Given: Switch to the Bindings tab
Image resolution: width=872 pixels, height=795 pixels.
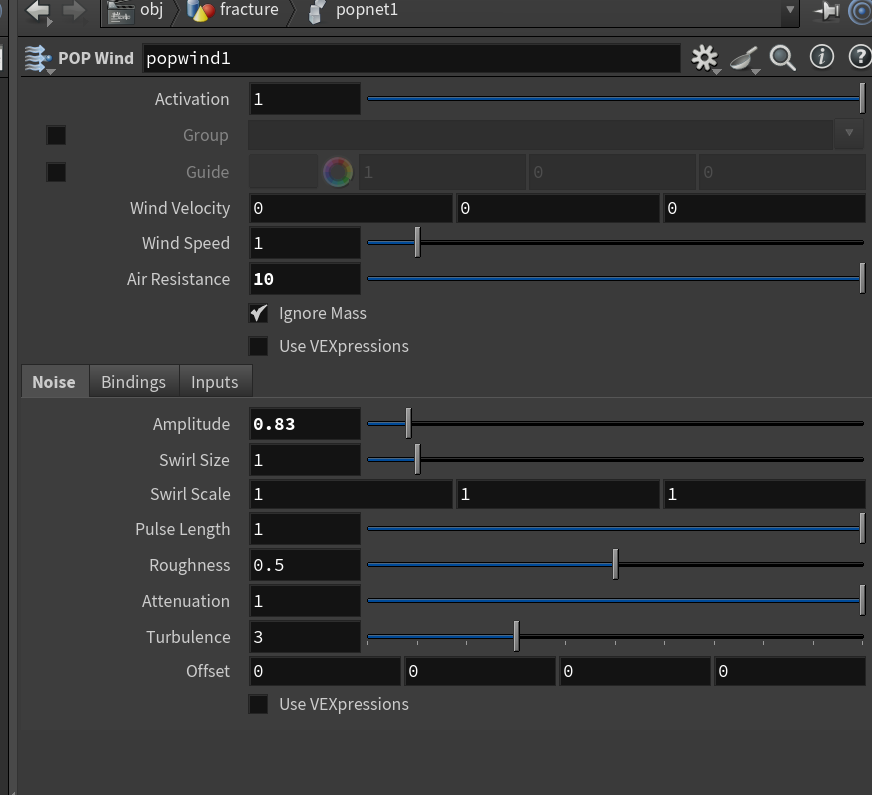Looking at the screenshot, I should click(133, 382).
